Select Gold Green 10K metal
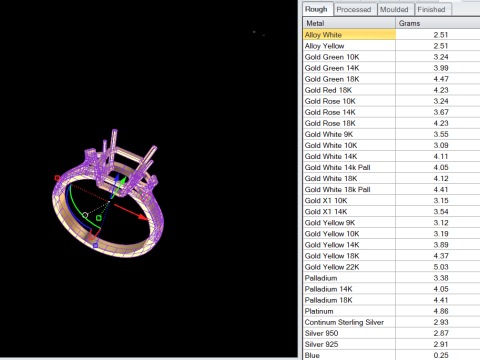The width and height of the screenshot is (480, 360). pyautogui.click(x=391, y=57)
